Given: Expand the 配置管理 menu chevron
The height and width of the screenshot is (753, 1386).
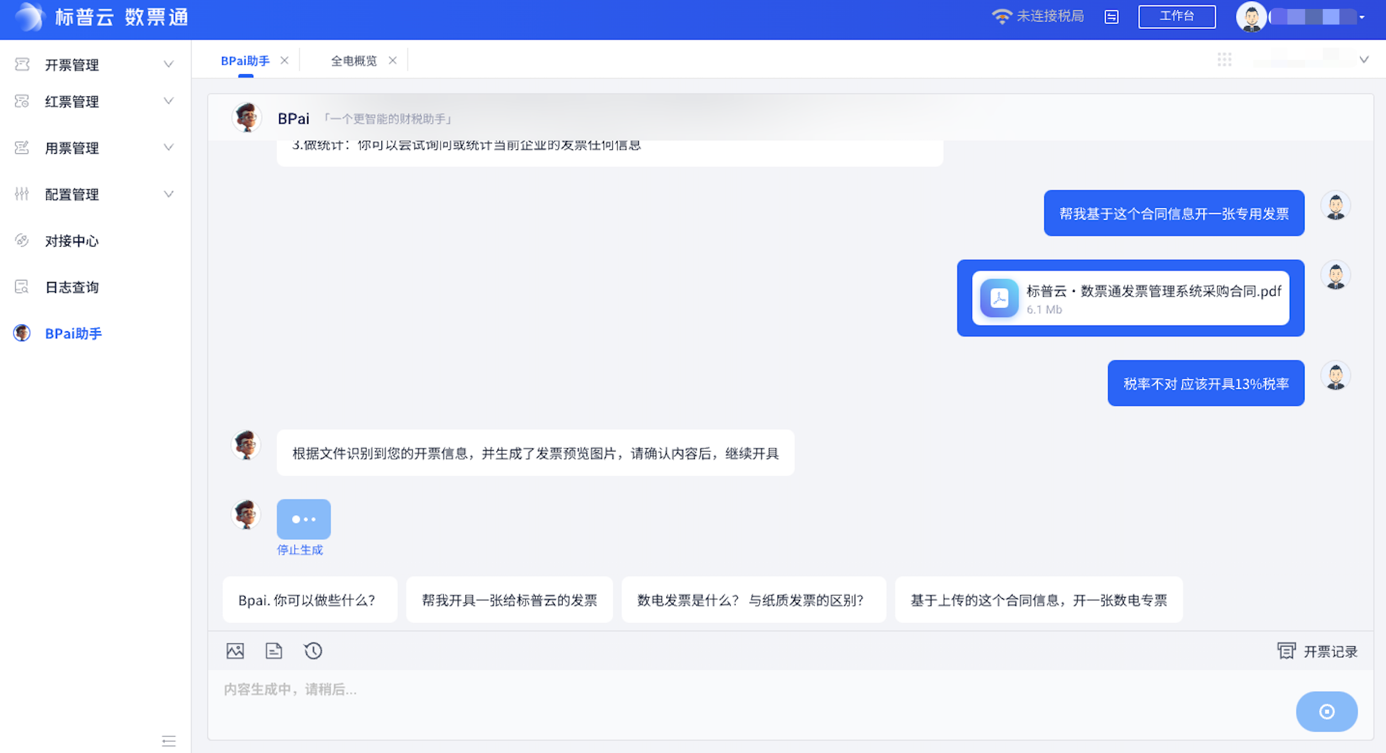Looking at the screenshot, I should (168, 194).
